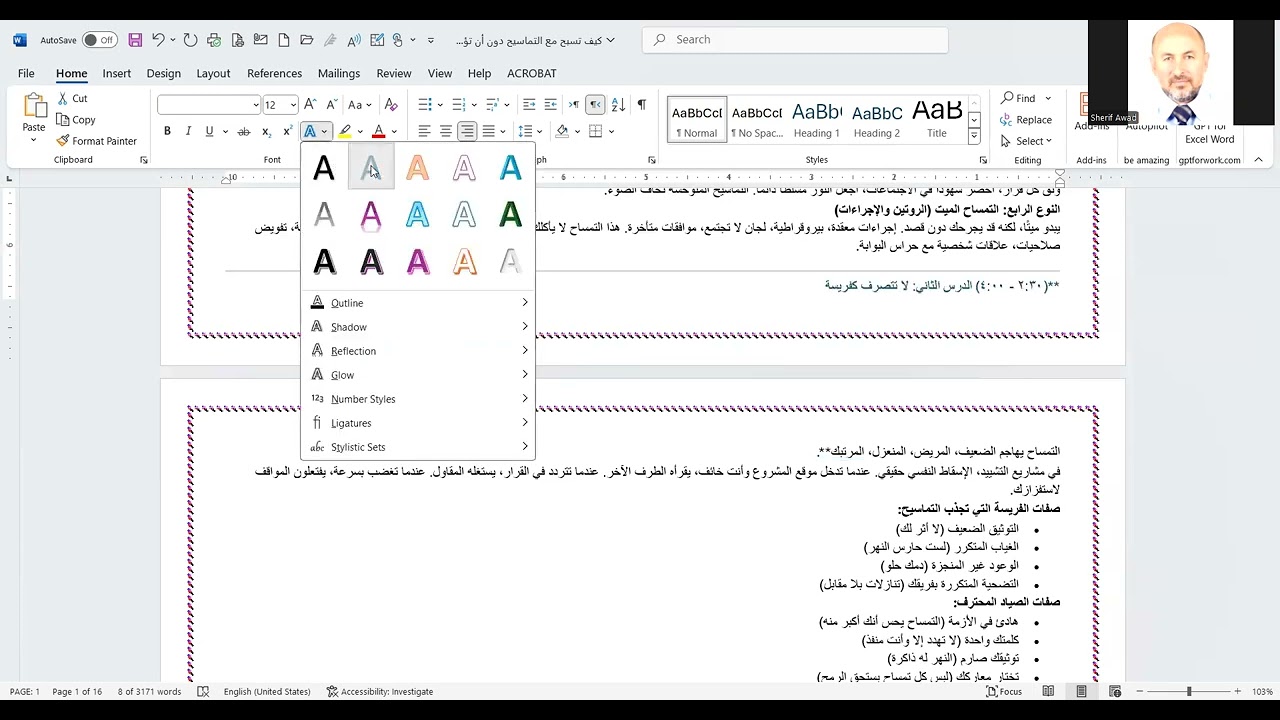The image size is (1280, 720).
Task: Set left-to-right text direction
Action: click(x=574, y=104)
